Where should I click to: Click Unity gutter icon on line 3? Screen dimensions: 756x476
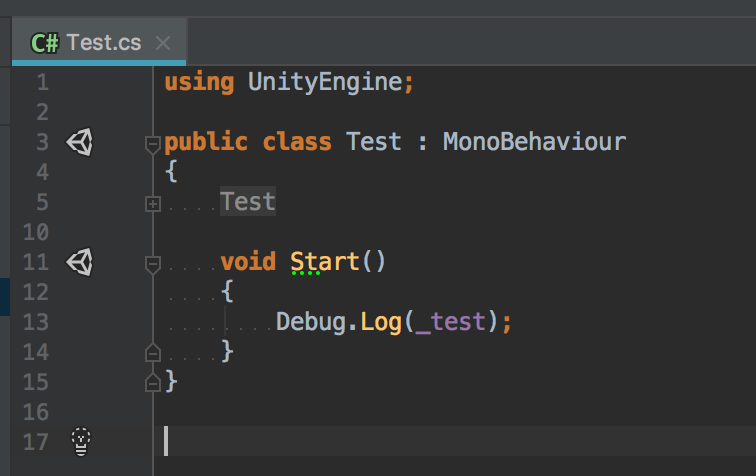(80, 142)
